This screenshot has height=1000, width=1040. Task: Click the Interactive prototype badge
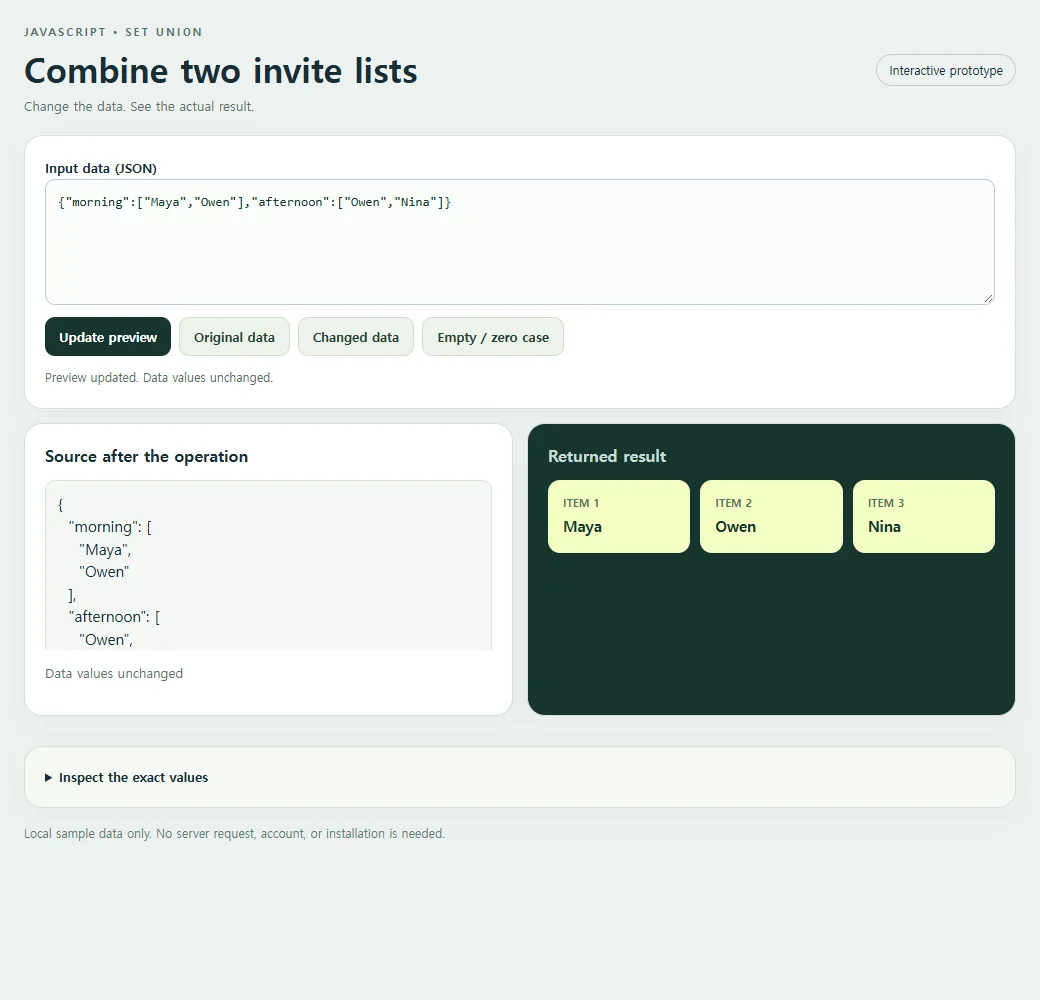click(946, 70)
